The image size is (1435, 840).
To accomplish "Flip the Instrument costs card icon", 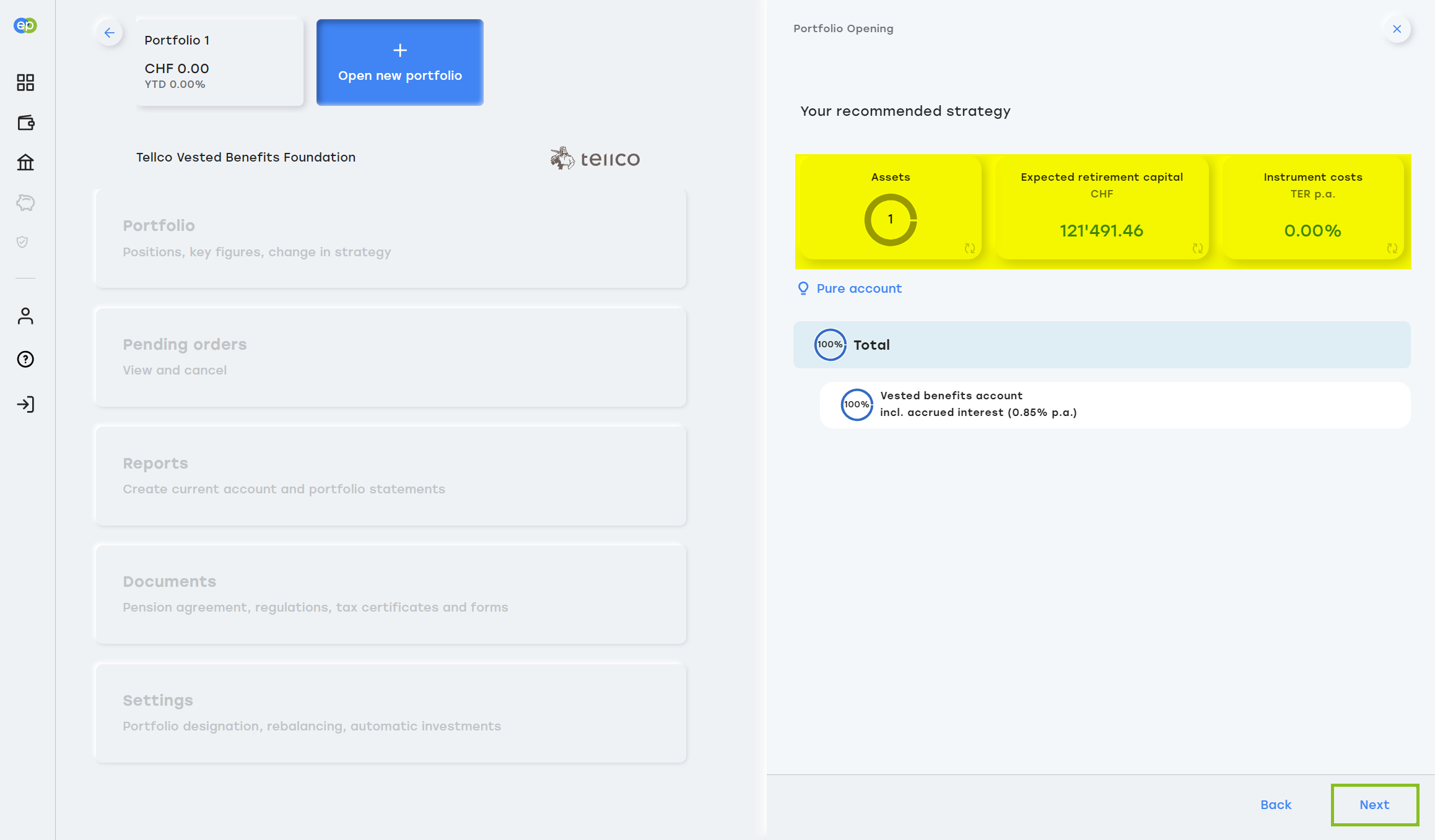I will coord(1392,248).
